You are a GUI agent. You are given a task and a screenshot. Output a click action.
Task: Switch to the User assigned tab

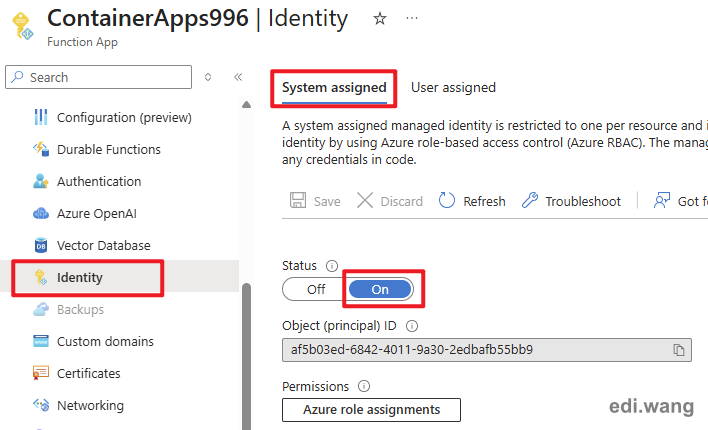pyautogui.click(x=453, y=88)
